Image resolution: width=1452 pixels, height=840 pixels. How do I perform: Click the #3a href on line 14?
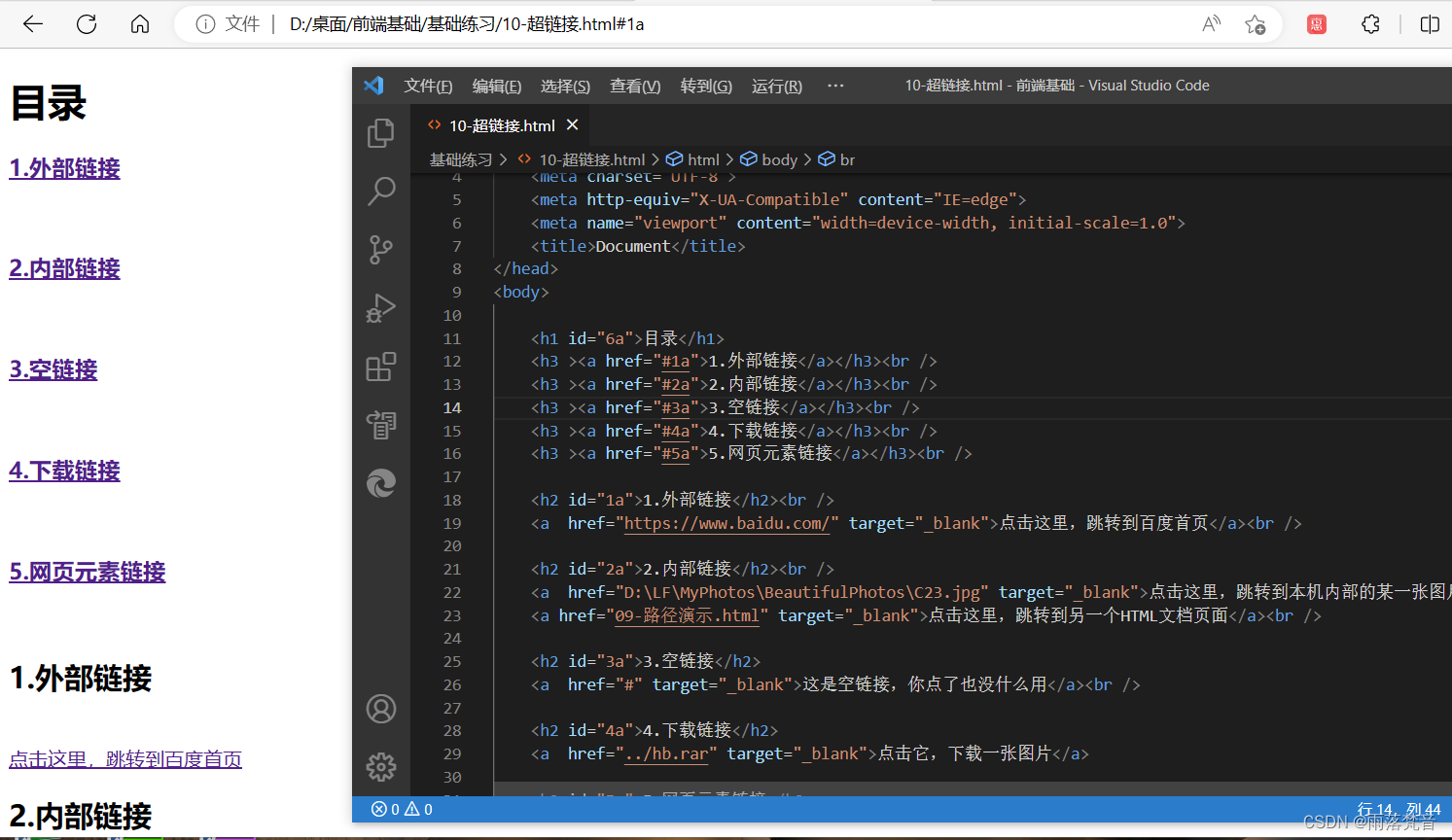click(x=676, y=407)
